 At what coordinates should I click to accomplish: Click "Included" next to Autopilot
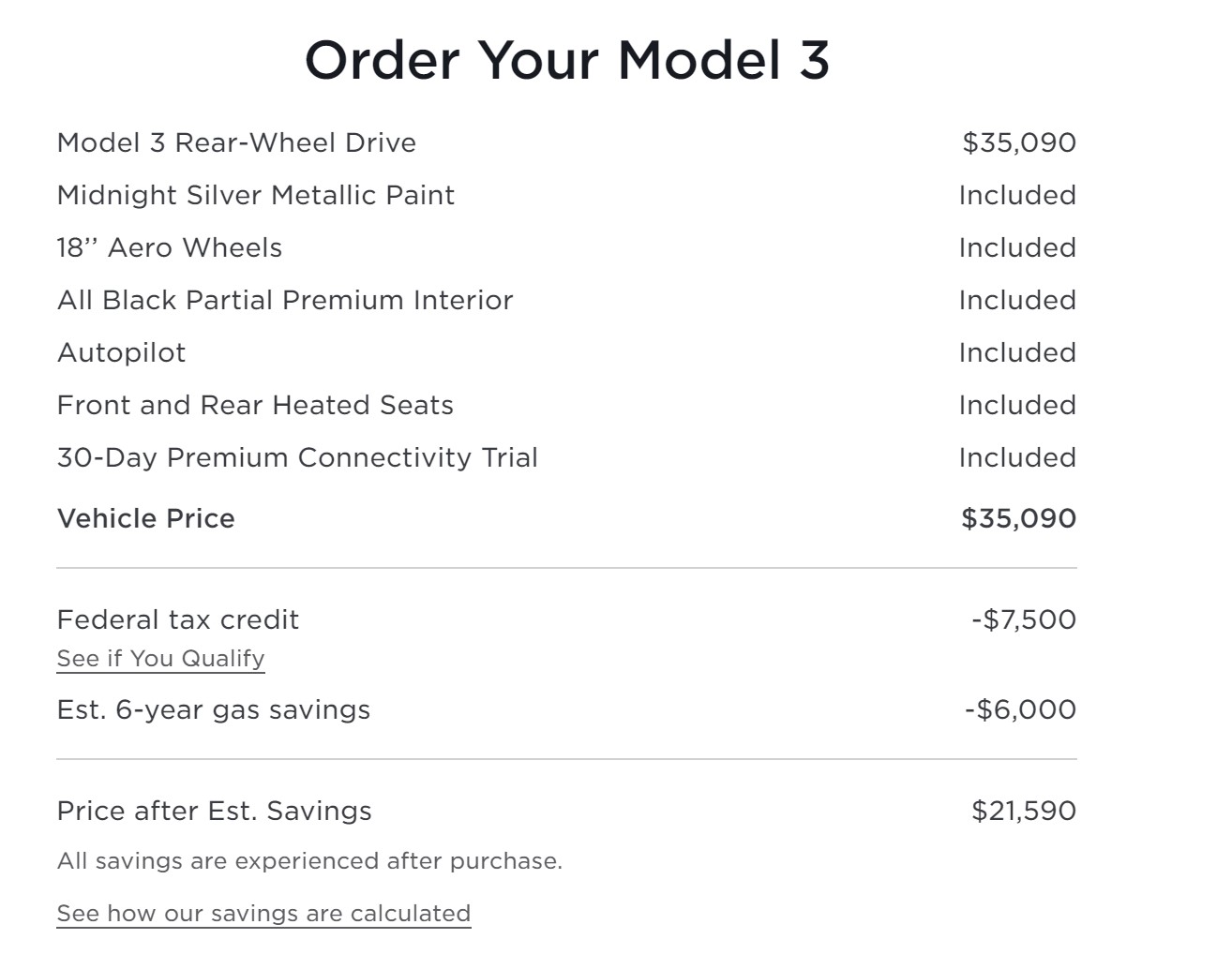pyautogui.click(x=1017, y=352)
